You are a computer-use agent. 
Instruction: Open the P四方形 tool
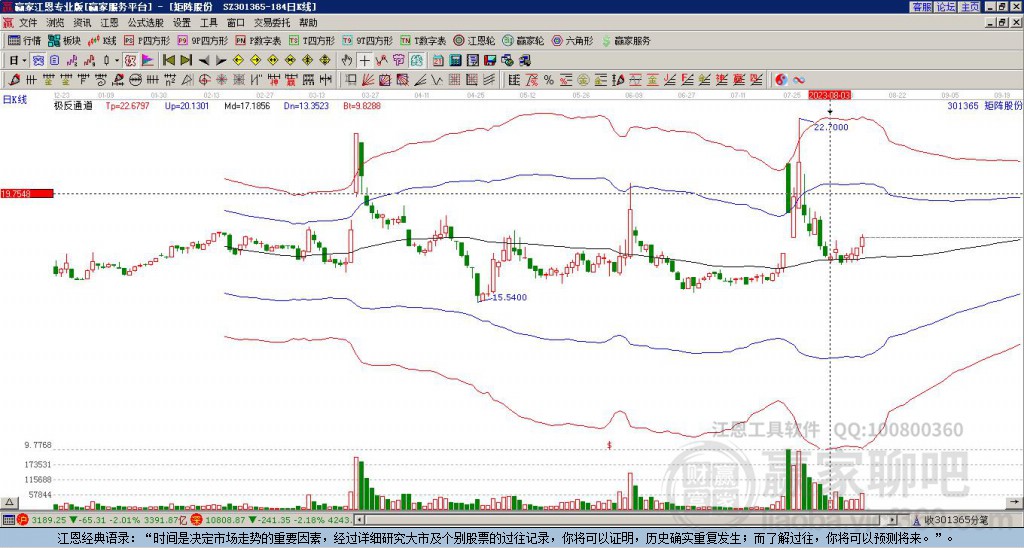pyautogui.click(x=147, y=40)
